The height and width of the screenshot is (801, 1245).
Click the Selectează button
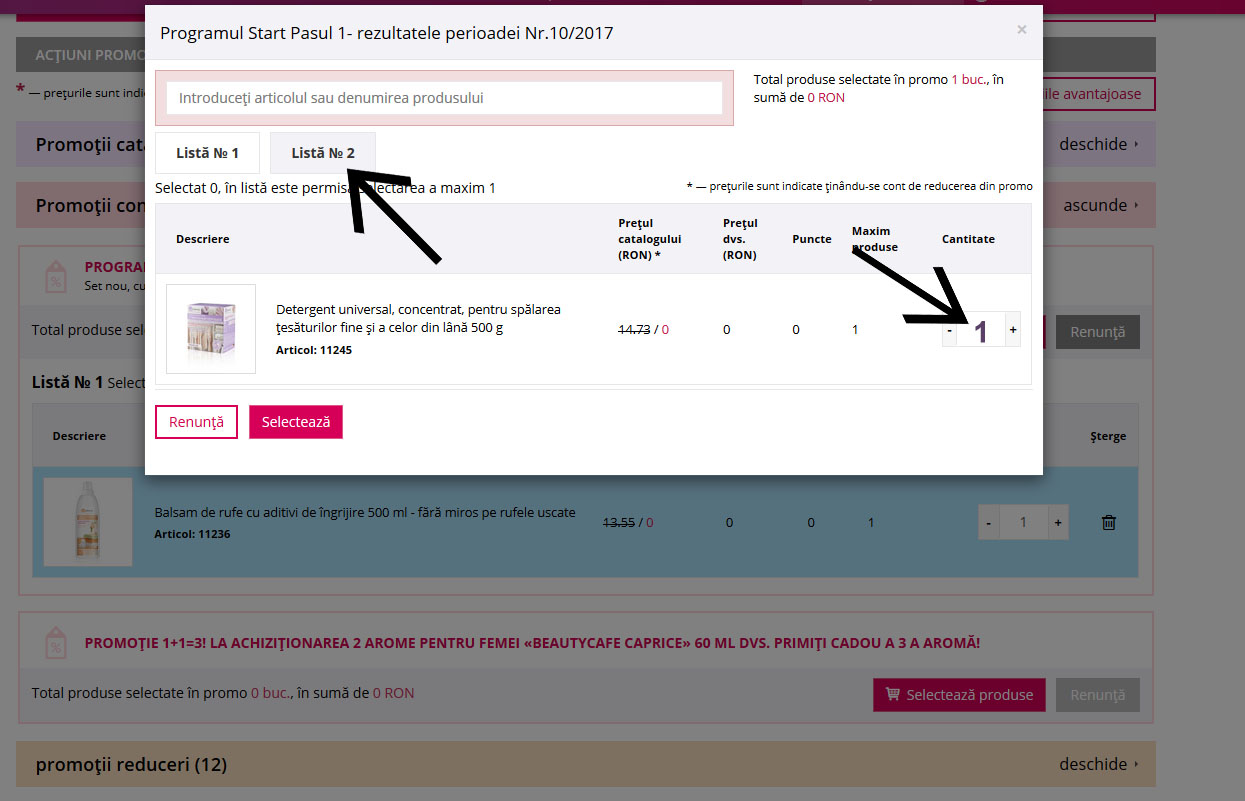[296, 422]
